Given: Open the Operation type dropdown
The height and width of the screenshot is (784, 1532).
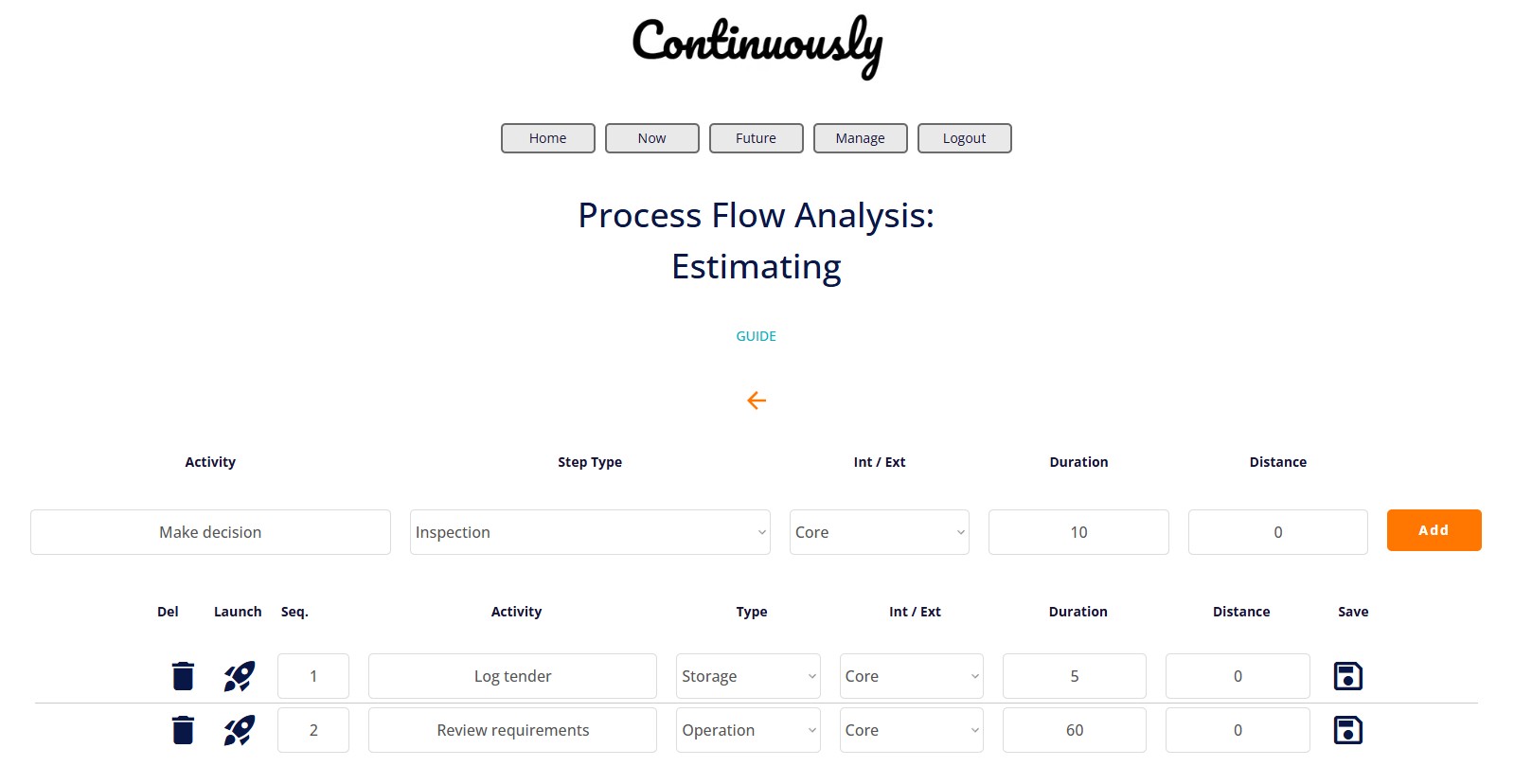Looking at the screenshot, I should click(x=747, y=730).
